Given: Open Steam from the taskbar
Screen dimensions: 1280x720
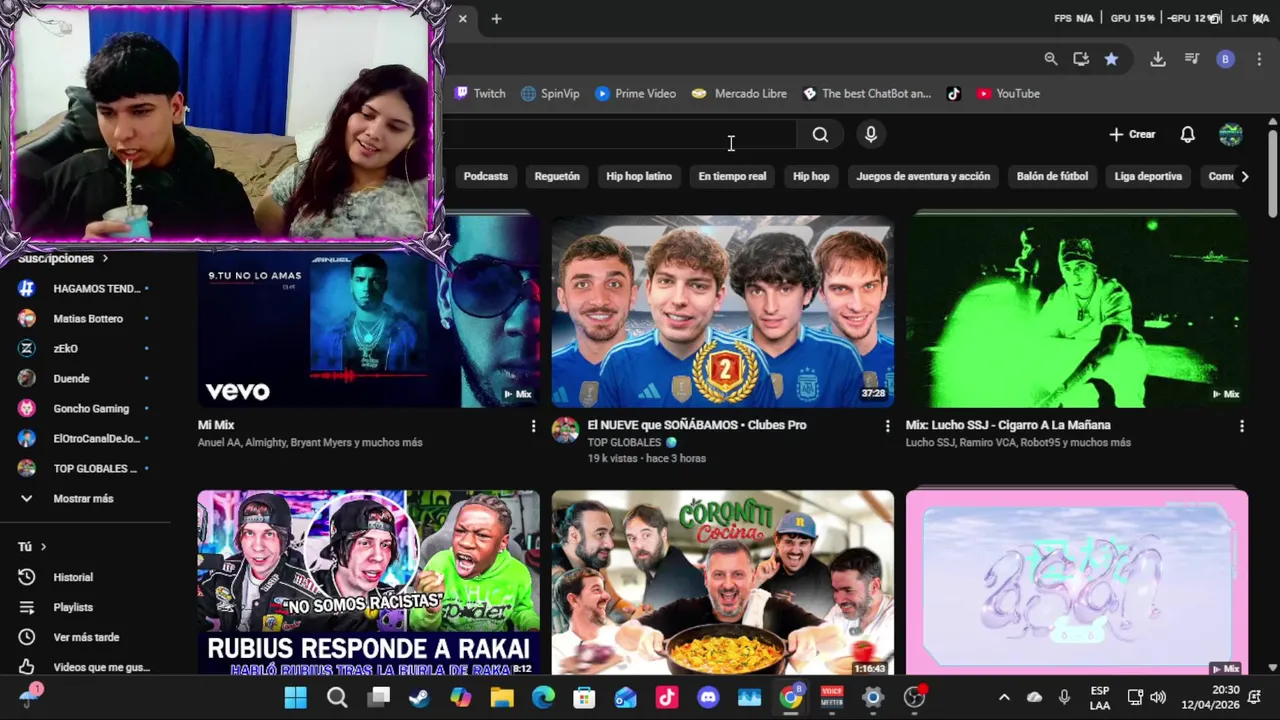Looking at the screenshot, I should (x=419, y=698).
